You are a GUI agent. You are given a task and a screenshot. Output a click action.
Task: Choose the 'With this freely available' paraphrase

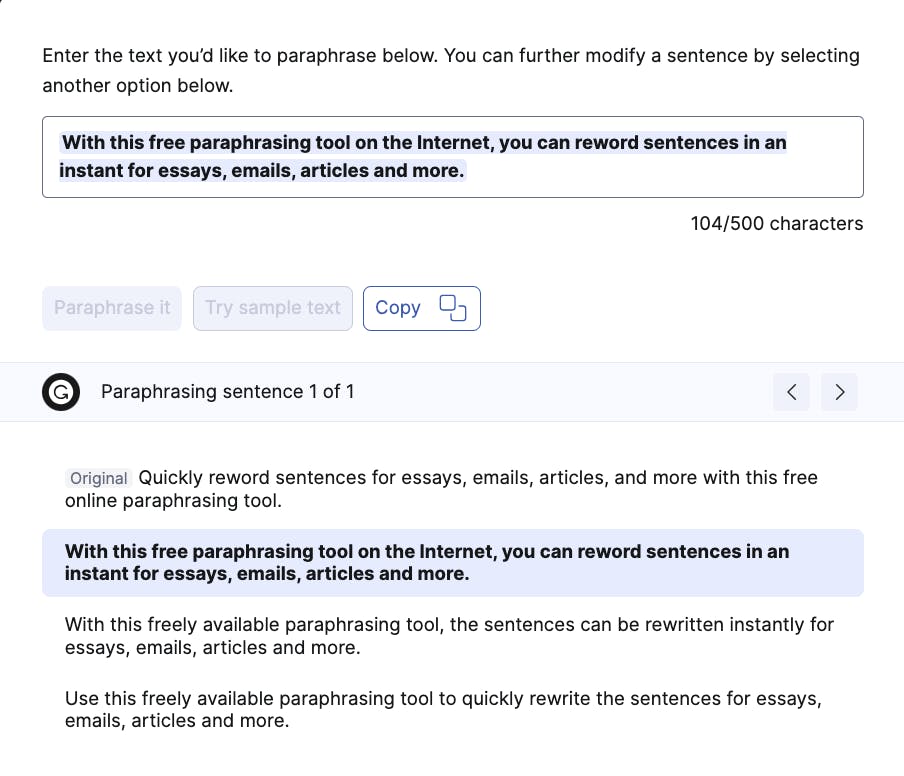(x=450, y=636)
